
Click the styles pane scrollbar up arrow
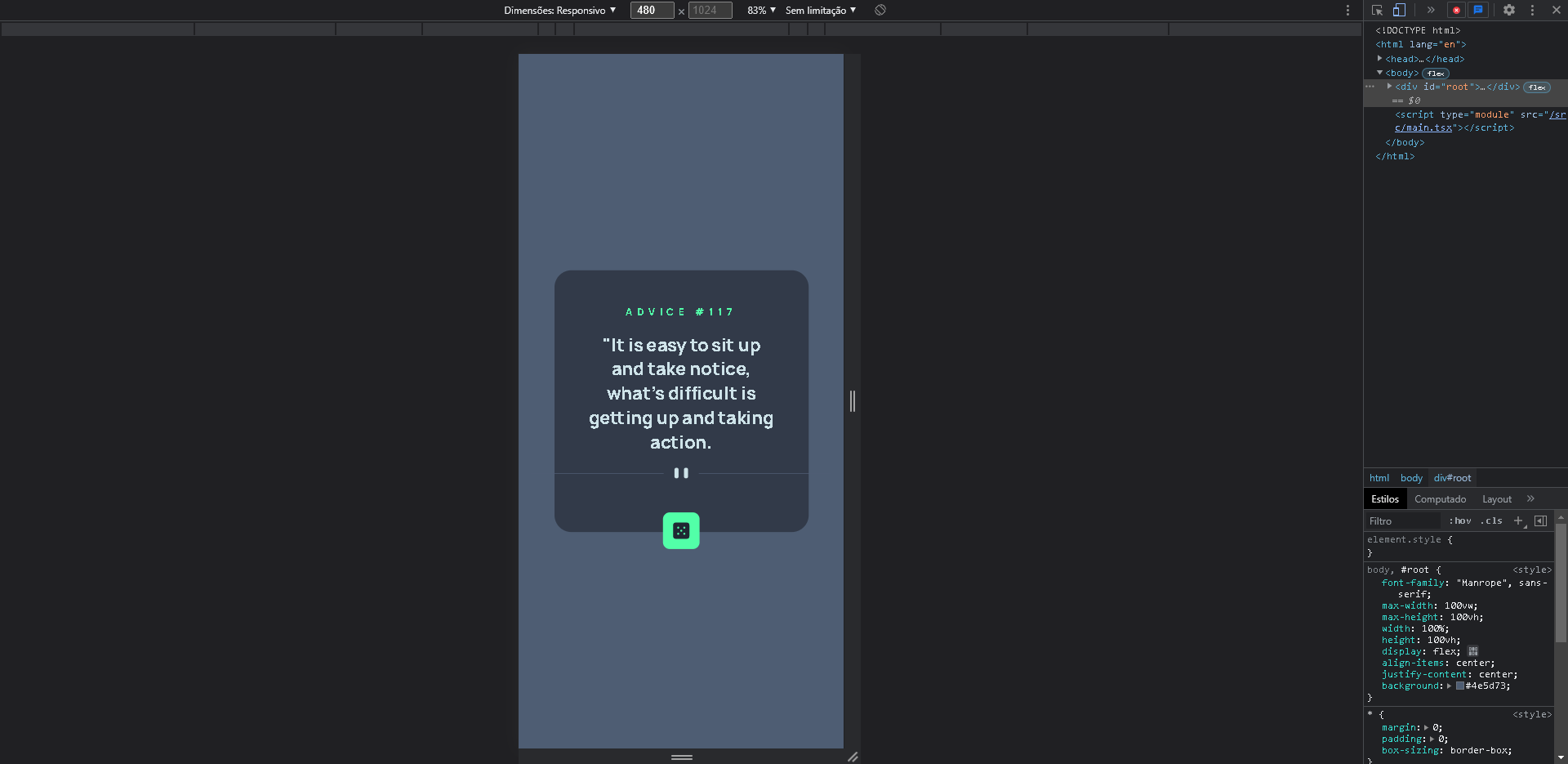coord(1561,517)
